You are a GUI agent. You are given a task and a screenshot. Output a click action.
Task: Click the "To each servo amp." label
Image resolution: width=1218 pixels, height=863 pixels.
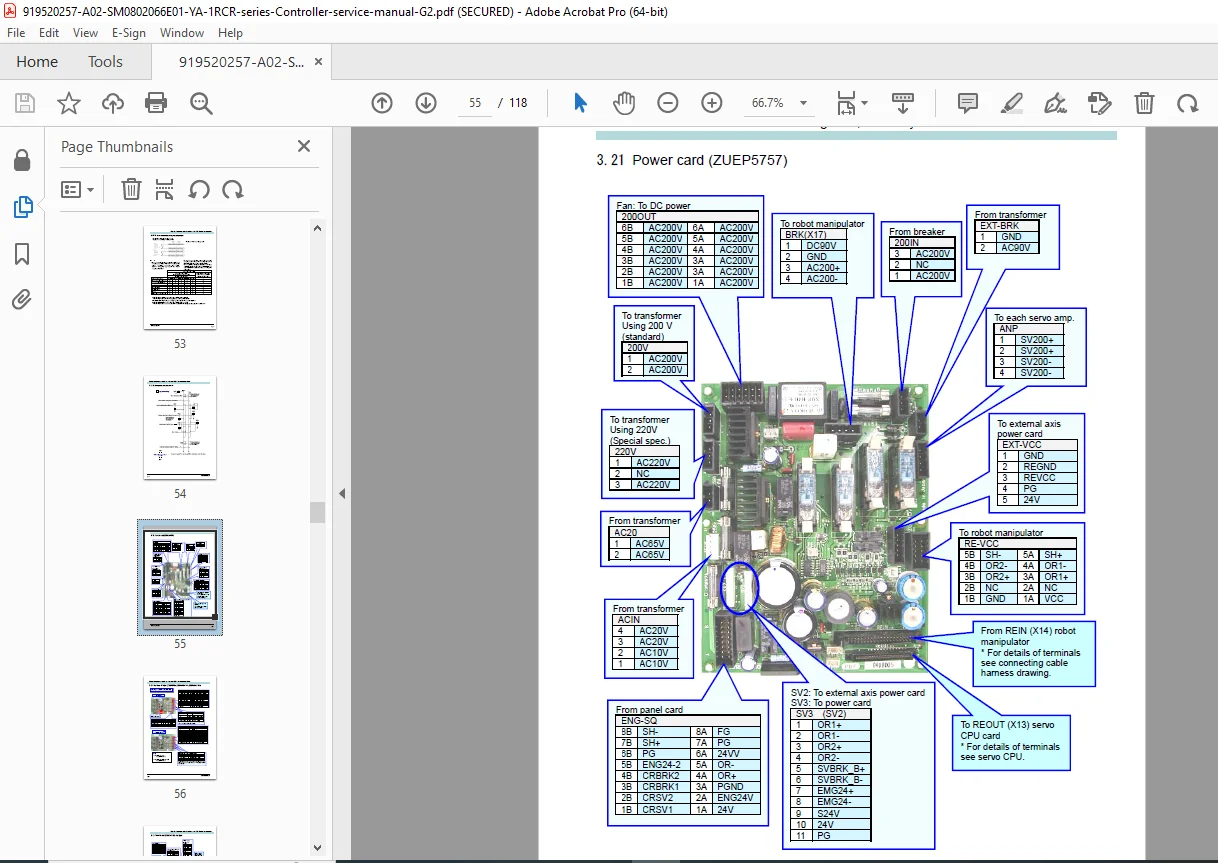(1034, 317)
